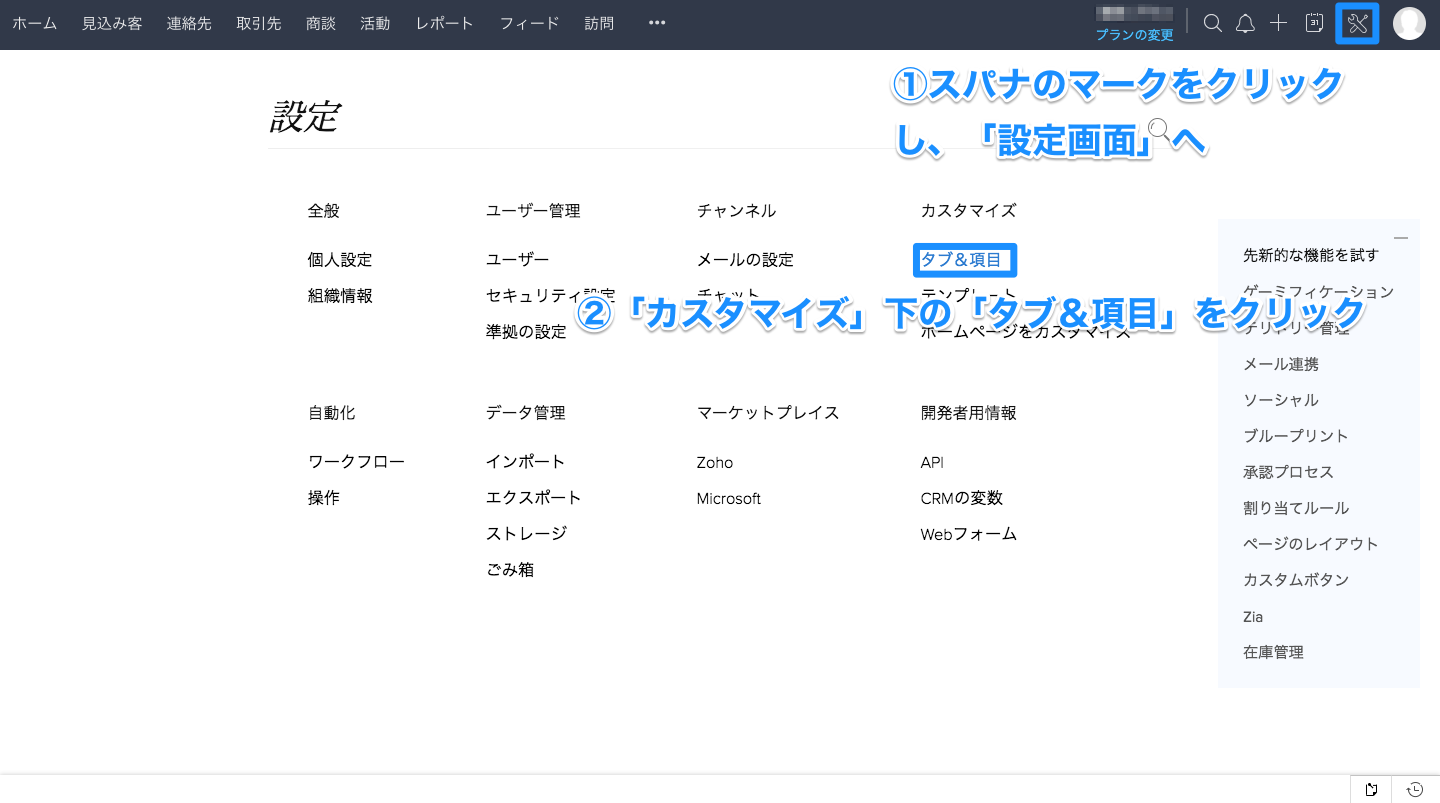Open the 取引先 tab
Image resolution: width=1440 pixels, height=803 pixels.
click(259, 23)
